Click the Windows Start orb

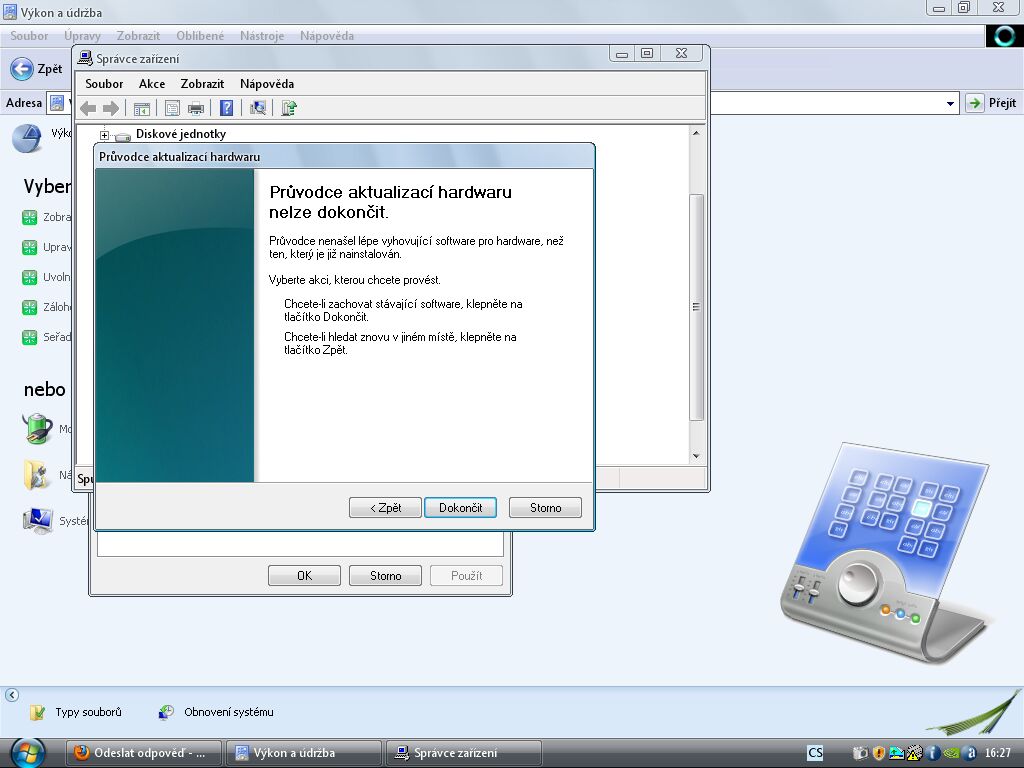[x=28, y=753]
